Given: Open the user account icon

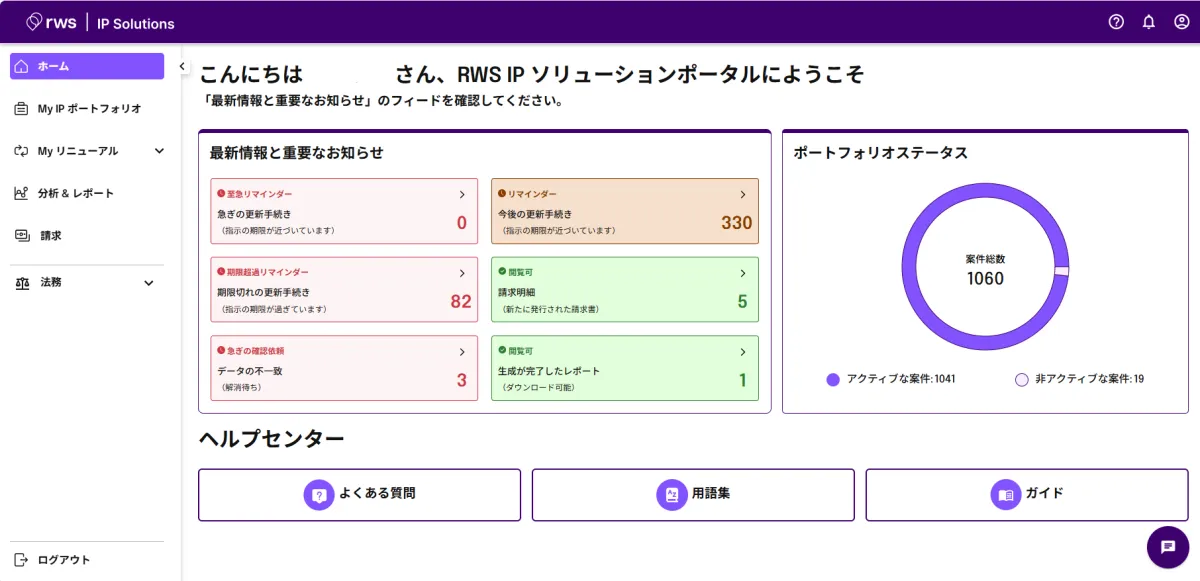Looking at the screenshot, I should [1181, 22].
